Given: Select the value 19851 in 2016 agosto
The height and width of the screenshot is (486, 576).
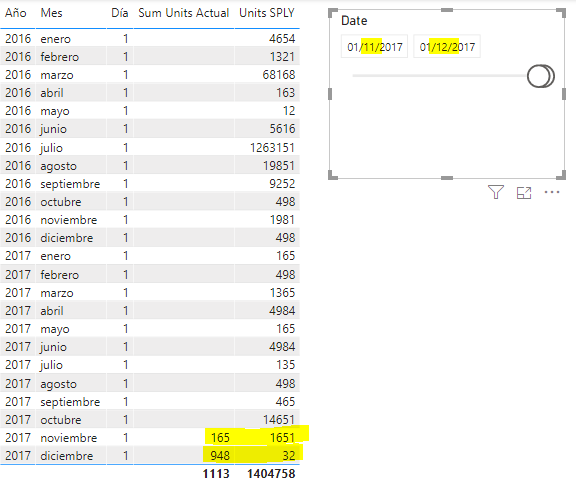Looking at the screenshot, I should (279, 166).
